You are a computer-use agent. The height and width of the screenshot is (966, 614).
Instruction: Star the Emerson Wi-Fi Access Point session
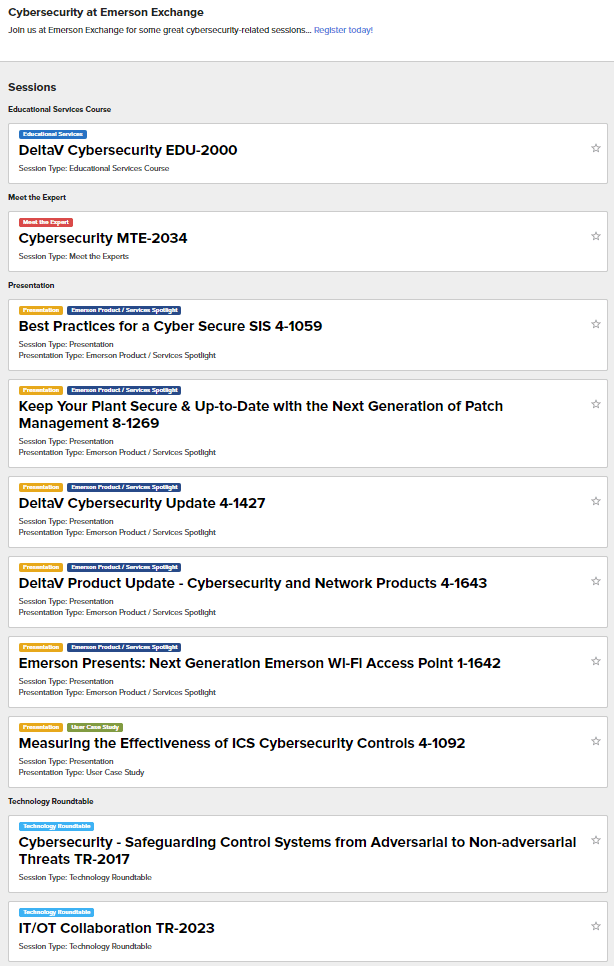(596, 661)
